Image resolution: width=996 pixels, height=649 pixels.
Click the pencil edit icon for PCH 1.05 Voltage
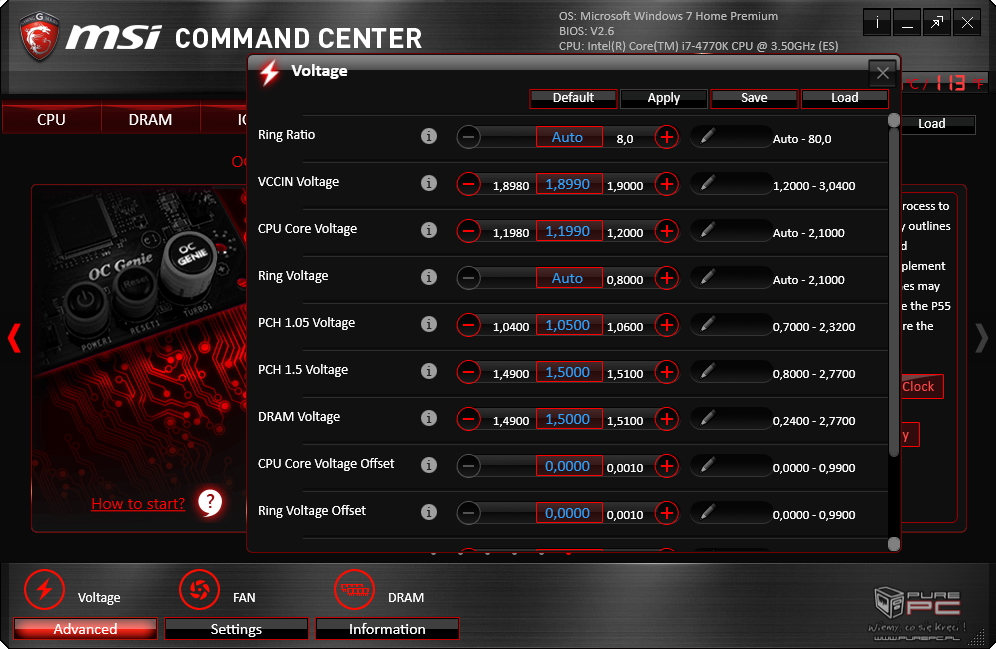click(707, 324)
